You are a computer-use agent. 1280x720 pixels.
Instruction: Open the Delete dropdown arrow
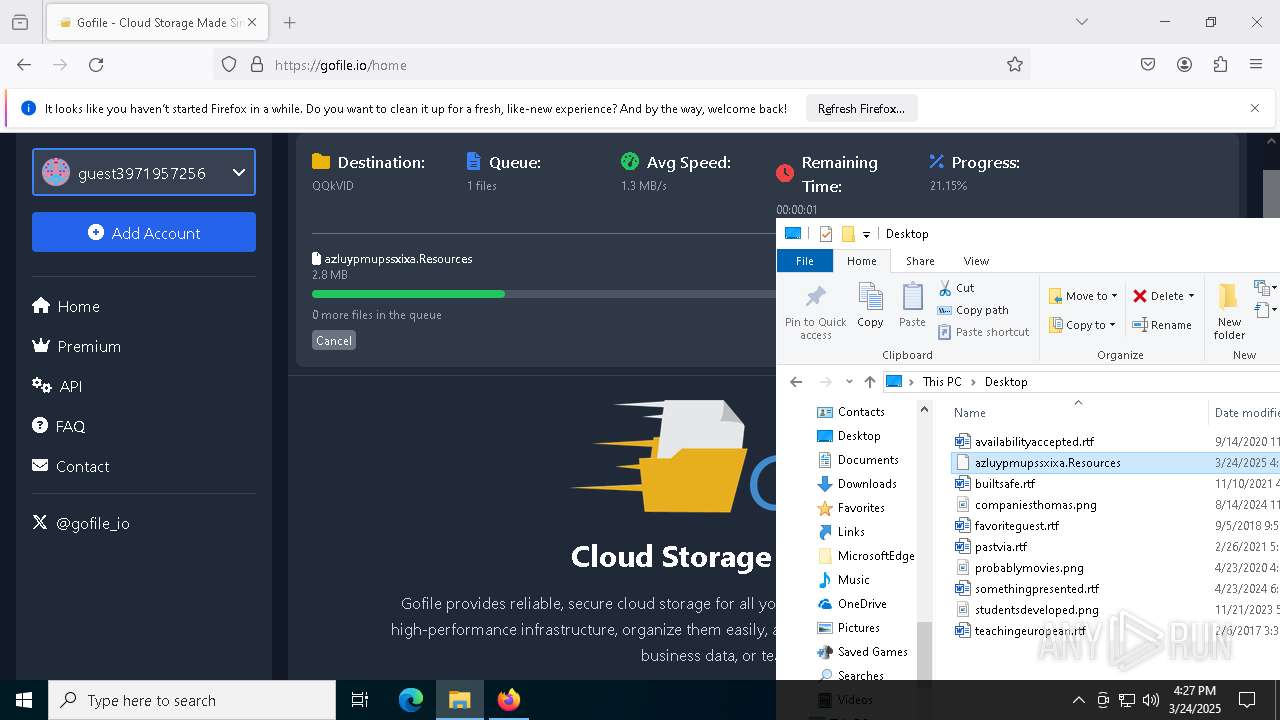pyautogui.click(x=1191, y=296)
